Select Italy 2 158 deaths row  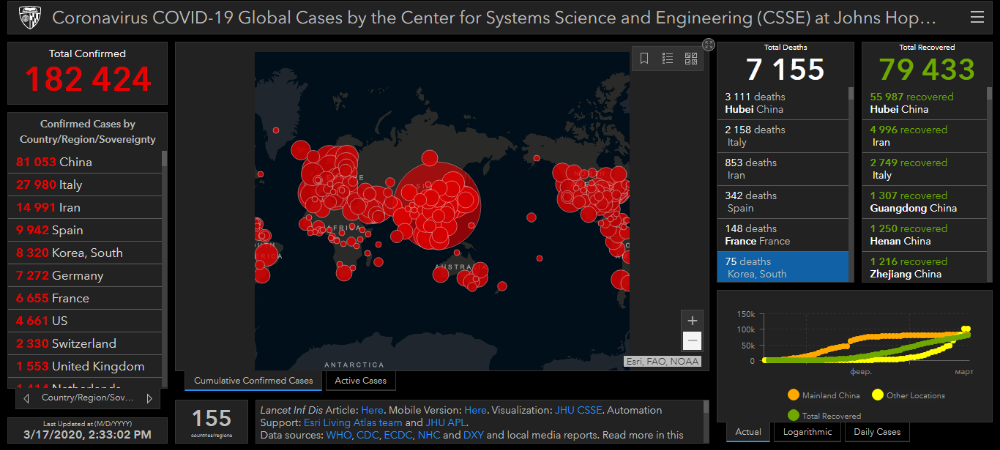pos(783,136)
